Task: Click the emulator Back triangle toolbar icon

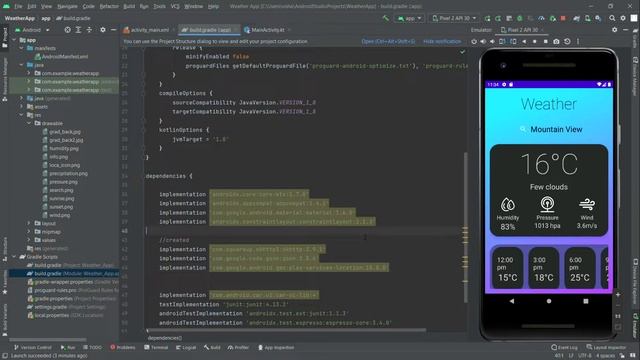Action: pos(524,42)
